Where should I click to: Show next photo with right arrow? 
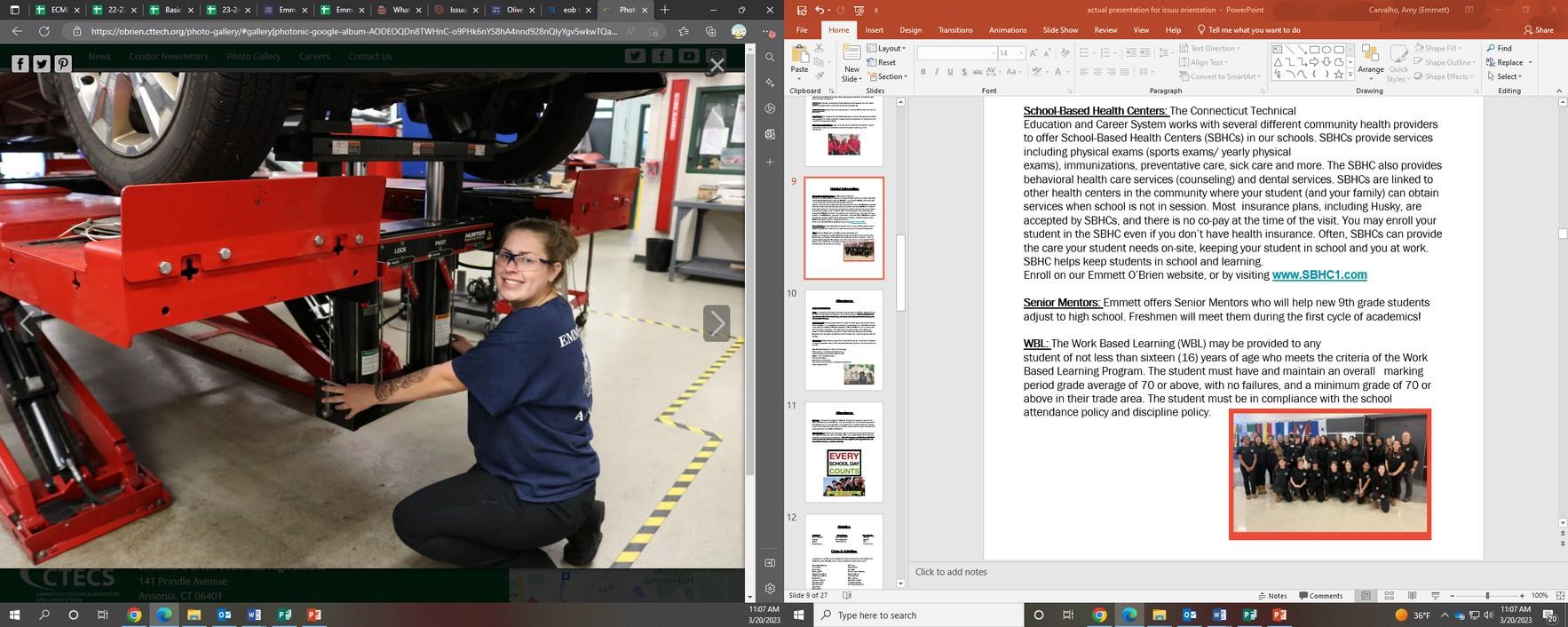tap(717, 323)
